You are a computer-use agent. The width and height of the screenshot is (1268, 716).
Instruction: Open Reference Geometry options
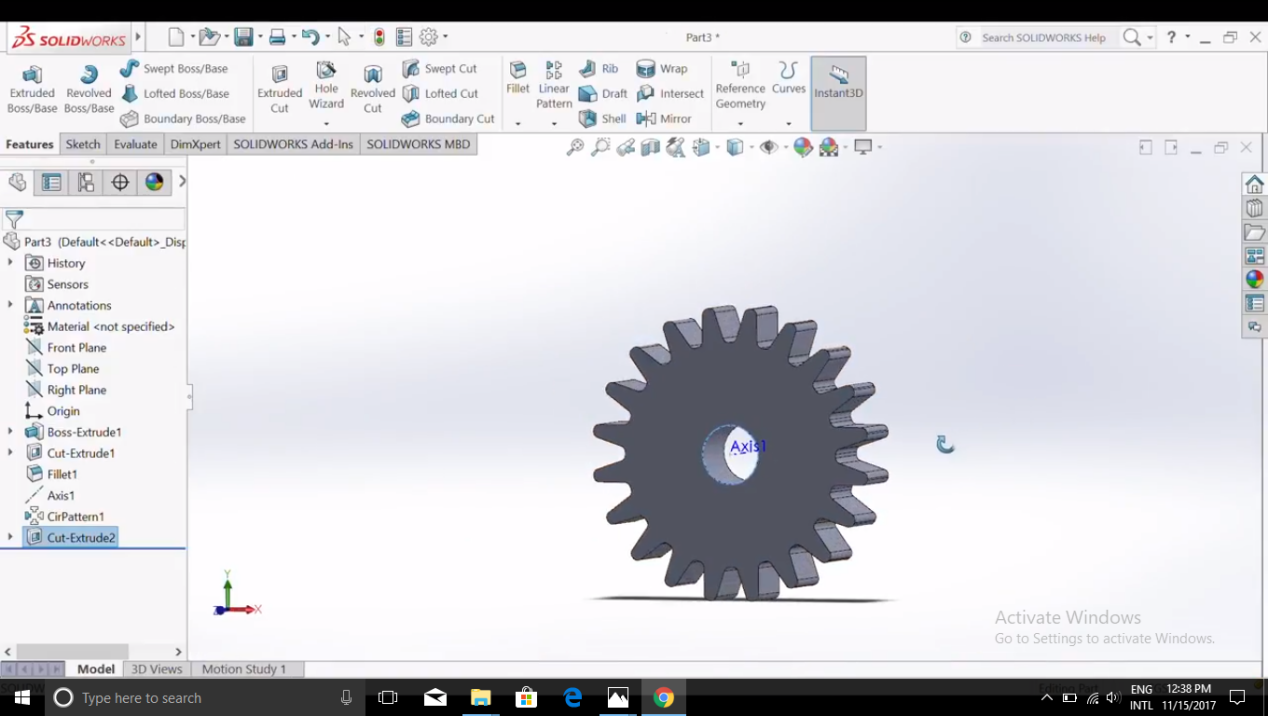740,85
